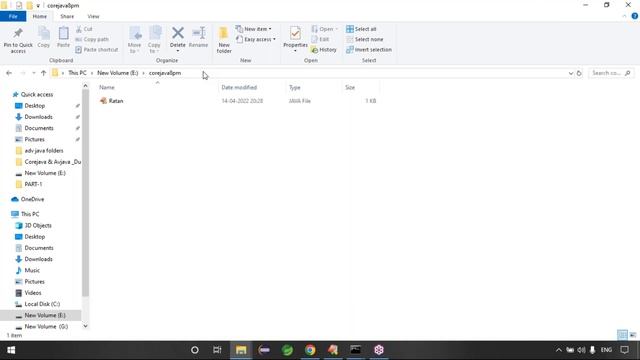Screen dimensions: 640x360
Task: Click the Cortana circle on taskbar
Action: (195, 350)
